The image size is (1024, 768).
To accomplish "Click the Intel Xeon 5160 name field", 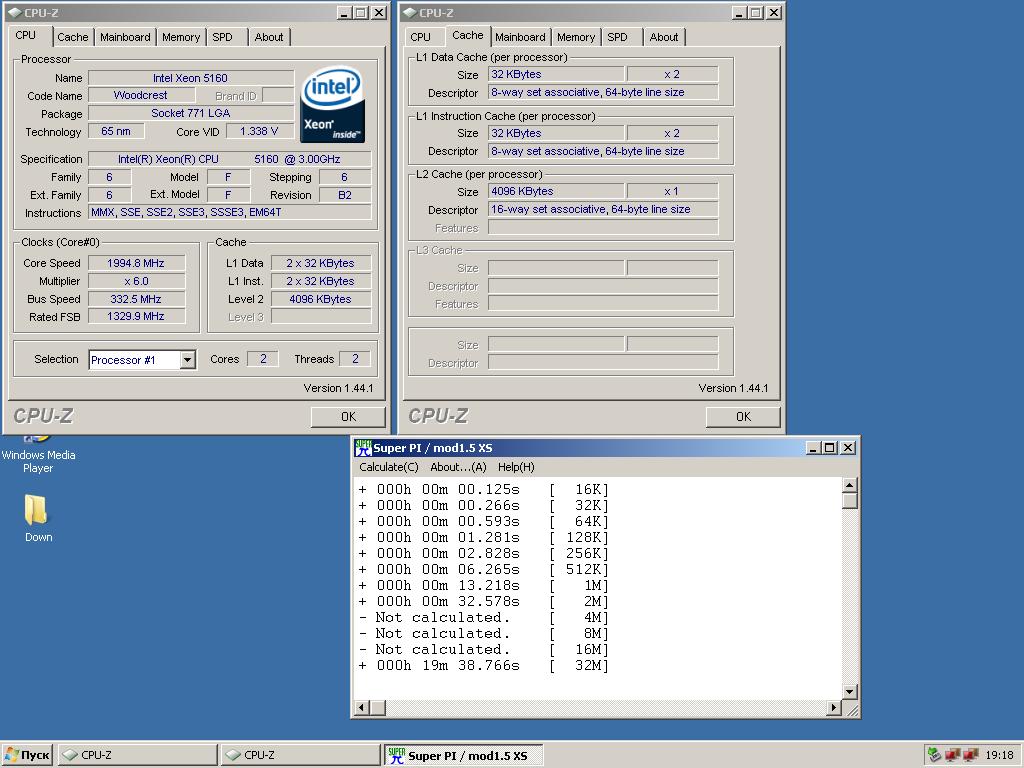I will (x=191, y=78).
